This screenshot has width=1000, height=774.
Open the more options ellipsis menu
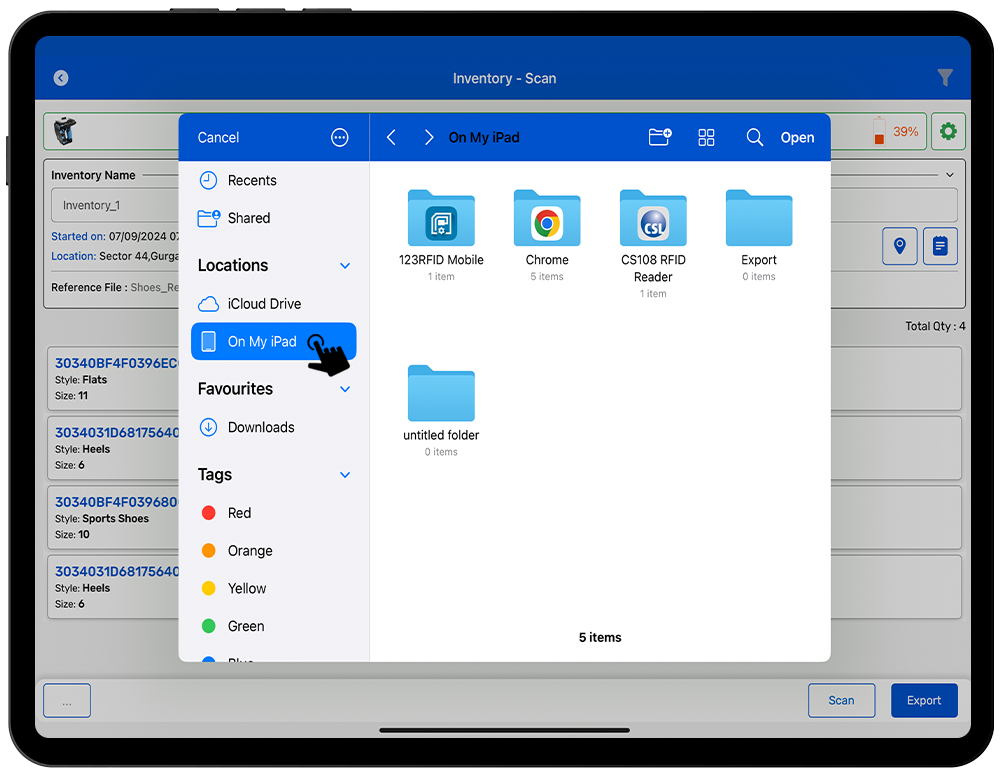coord(340,138)
